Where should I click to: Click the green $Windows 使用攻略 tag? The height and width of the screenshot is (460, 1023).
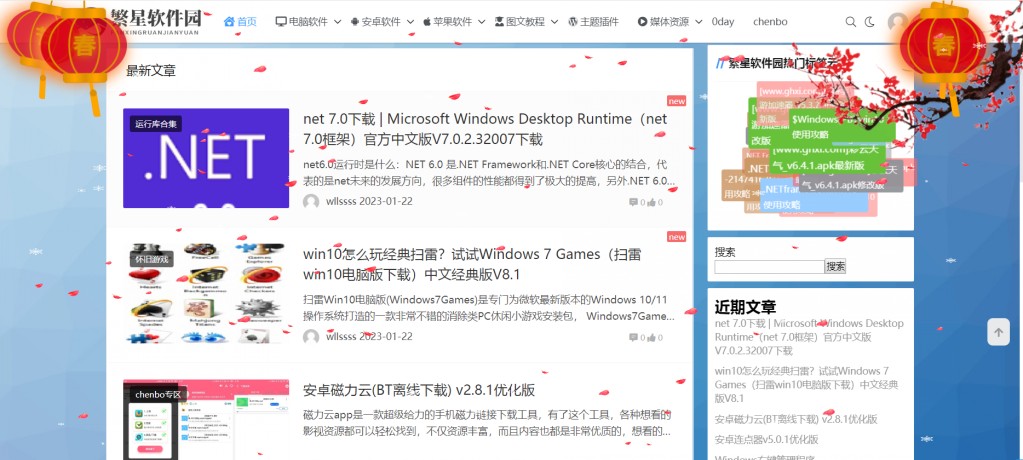pos(842,127)
